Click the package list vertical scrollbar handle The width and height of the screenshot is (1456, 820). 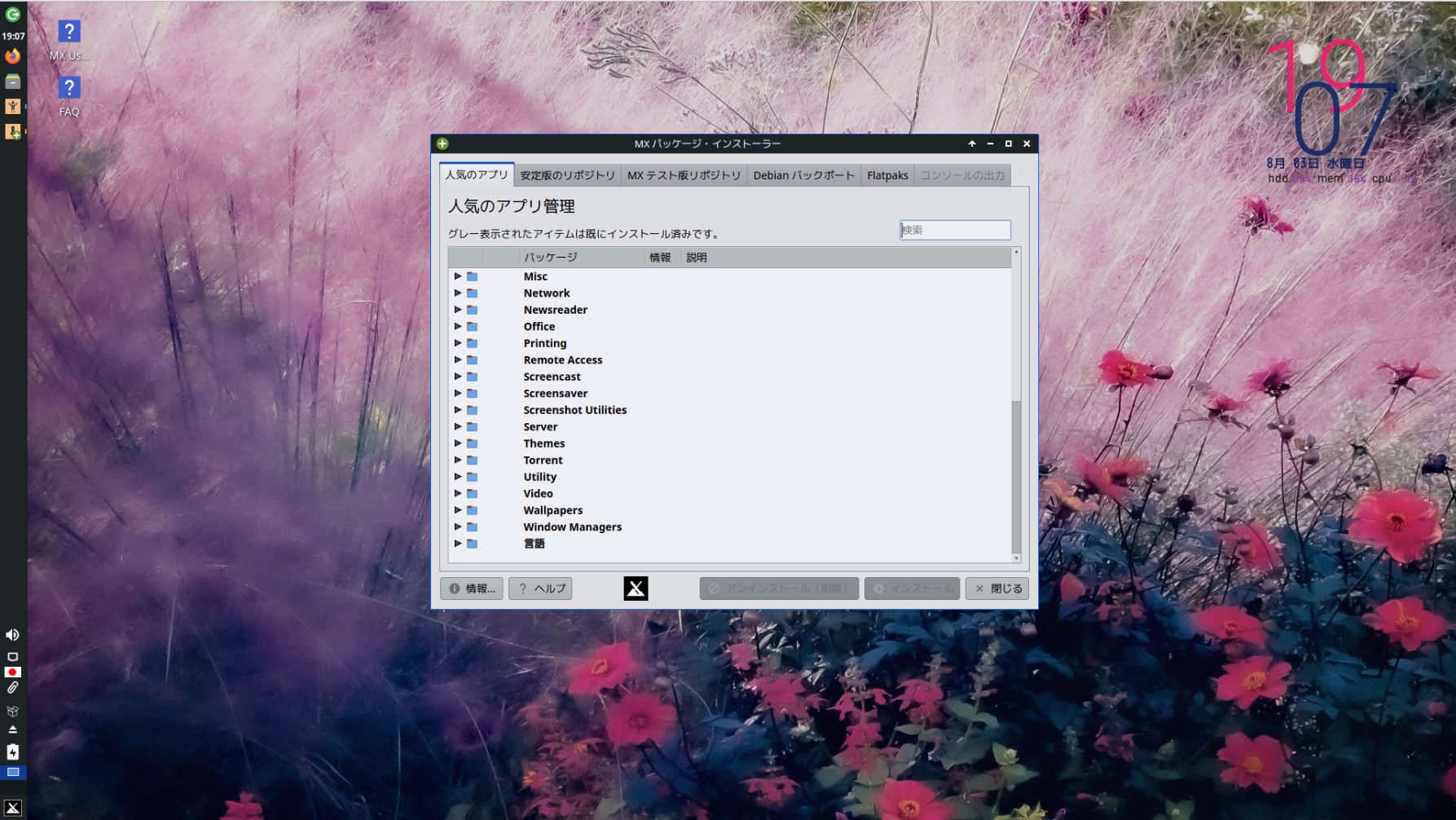[x=1016, y=477]
